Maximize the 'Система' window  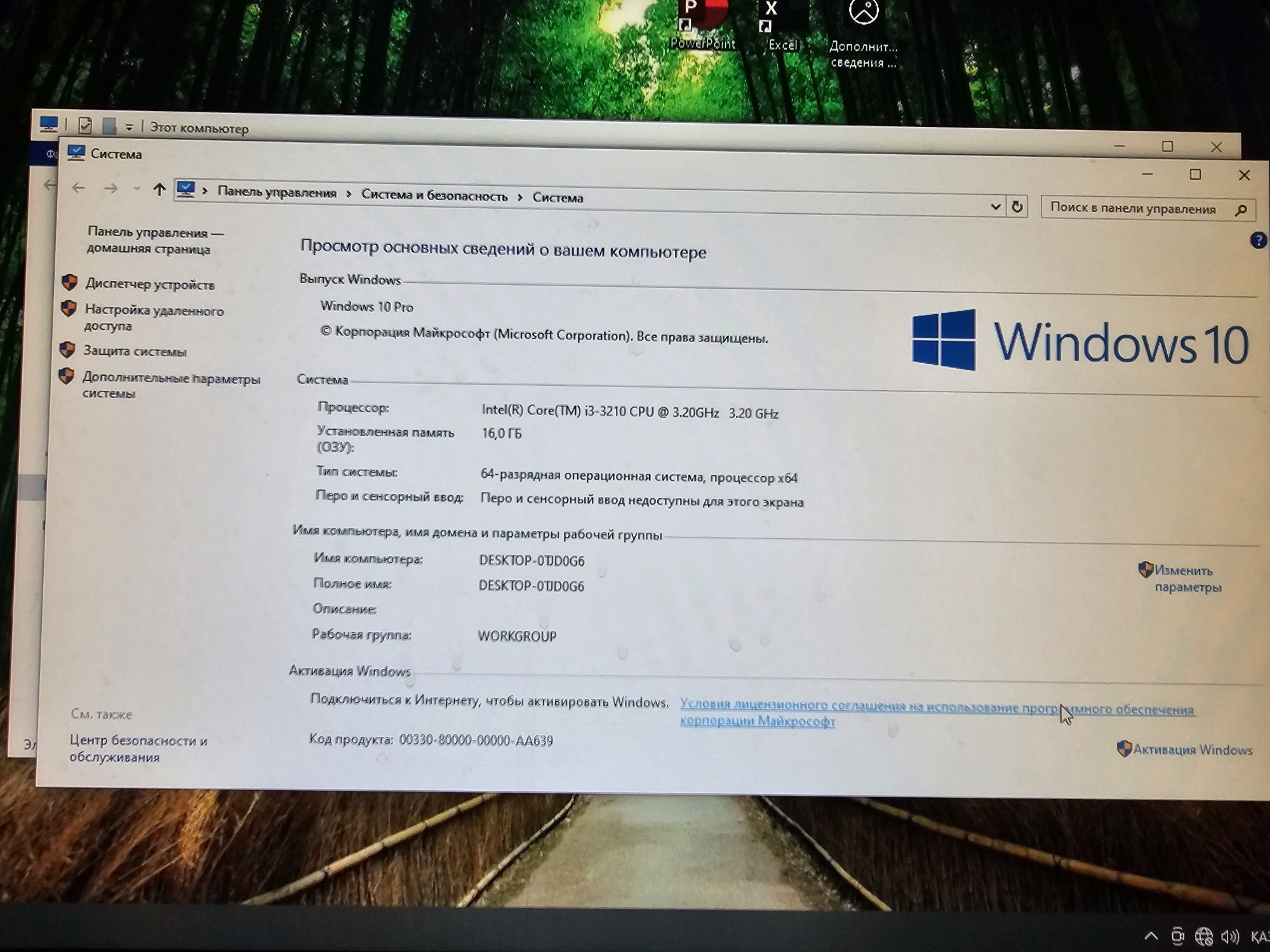pyautogui.click(x=1195, y=175)
